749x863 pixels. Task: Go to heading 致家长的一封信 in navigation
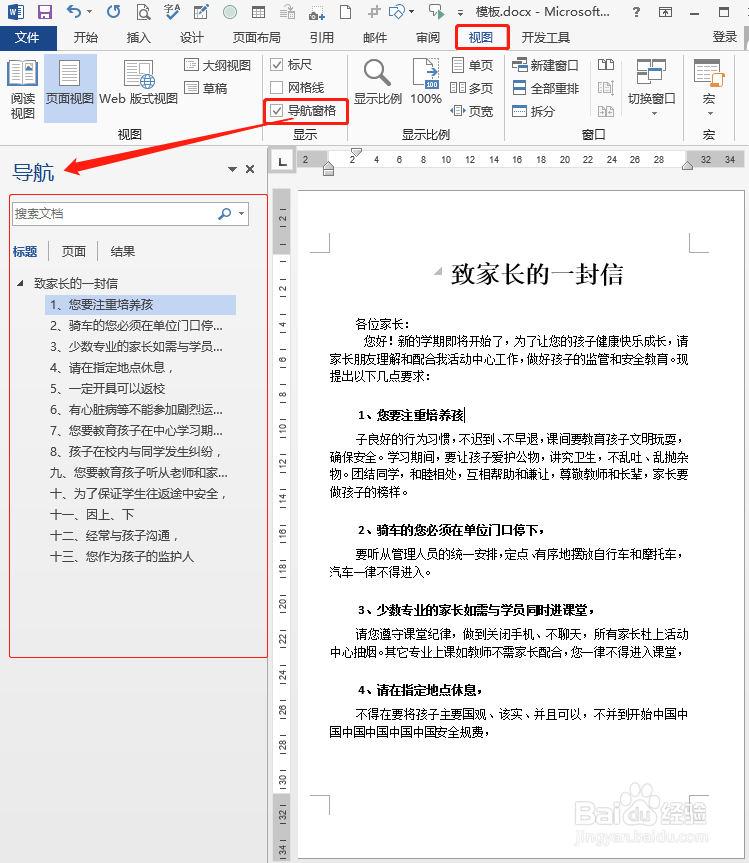[76, 283]
